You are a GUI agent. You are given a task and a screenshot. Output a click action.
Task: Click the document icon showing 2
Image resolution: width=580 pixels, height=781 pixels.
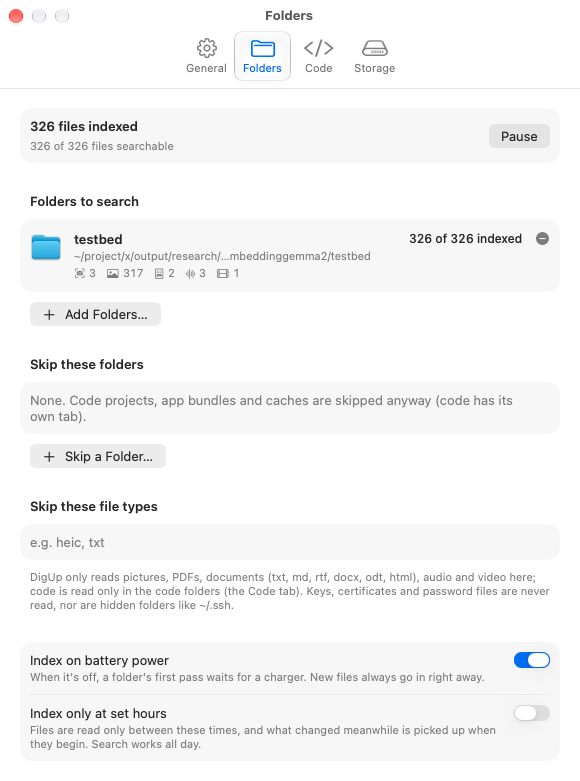[159, 273]
